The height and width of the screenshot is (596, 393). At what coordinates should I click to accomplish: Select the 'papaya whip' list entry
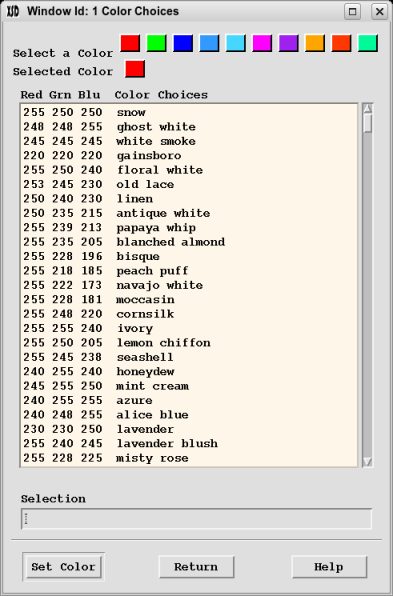pos(189,228)
